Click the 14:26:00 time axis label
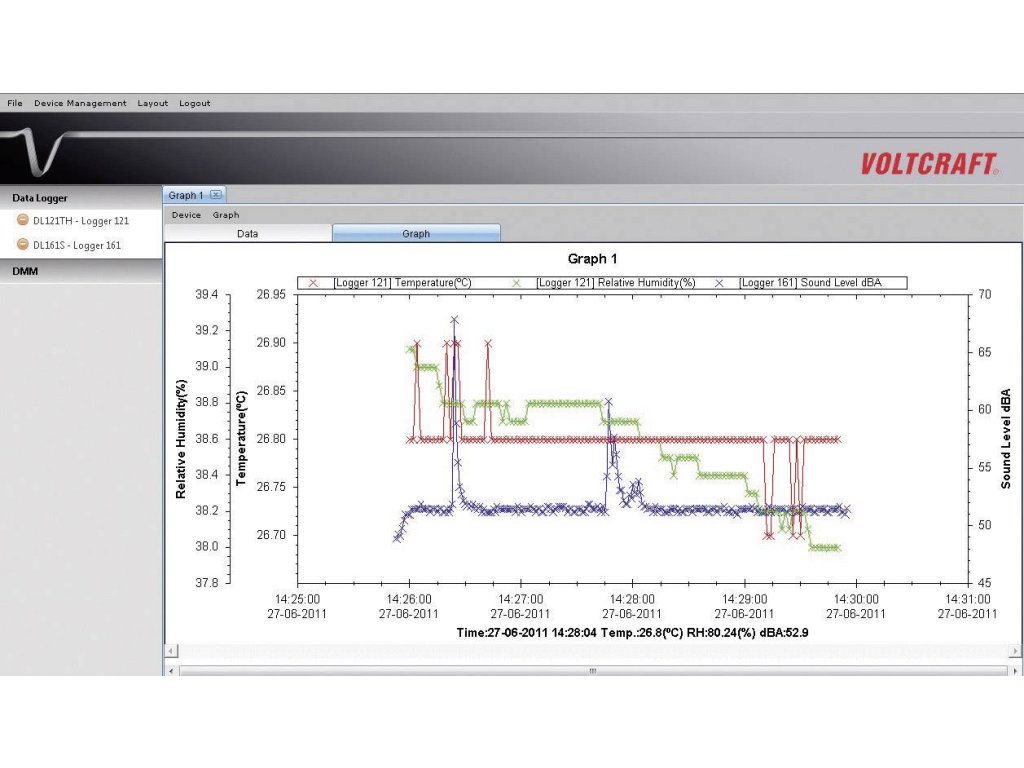 point(409,599)
